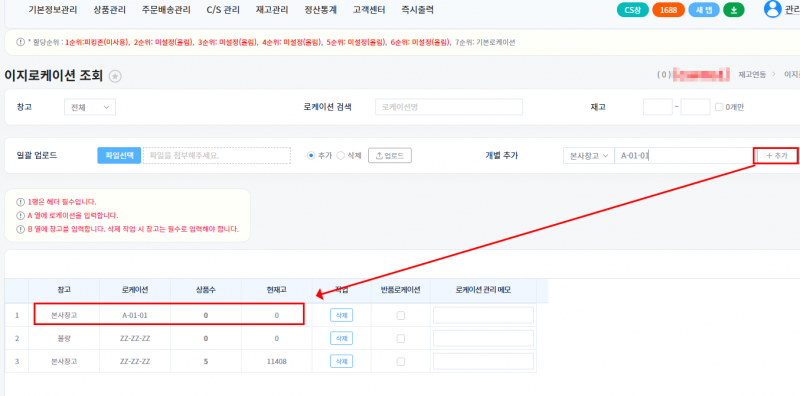Check 반품로케이션 box for 불량 row
The height and width of the screenshot is (396, 800).
pos(401,338)
